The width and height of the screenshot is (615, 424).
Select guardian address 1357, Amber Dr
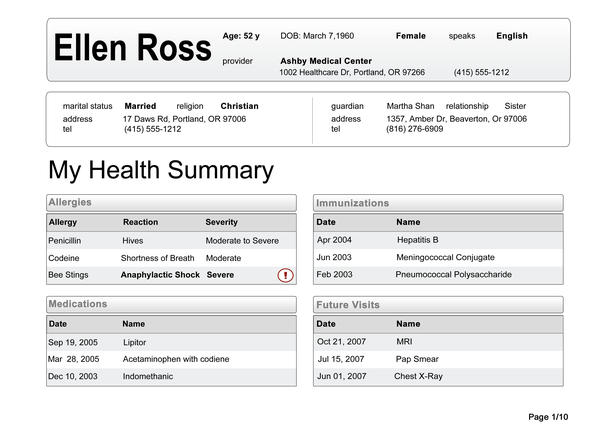(x=457, y=119)
